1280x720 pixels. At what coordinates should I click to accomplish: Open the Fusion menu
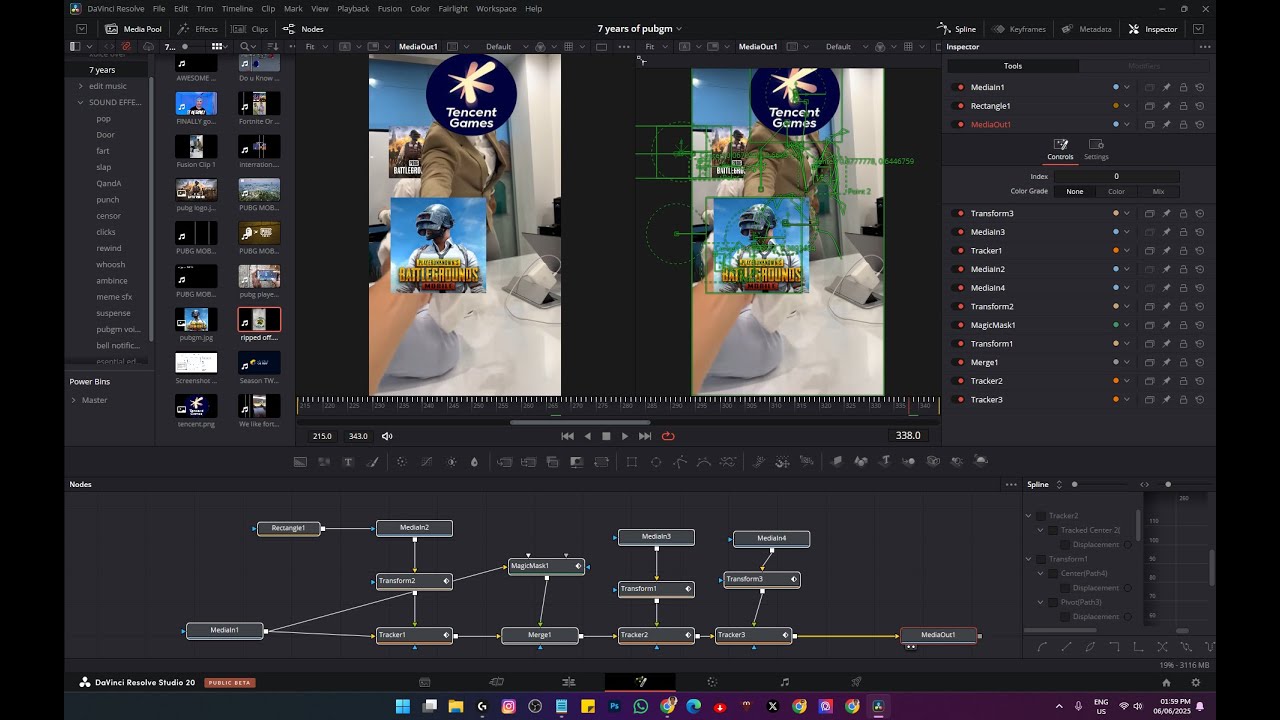(x=390, y=9)
